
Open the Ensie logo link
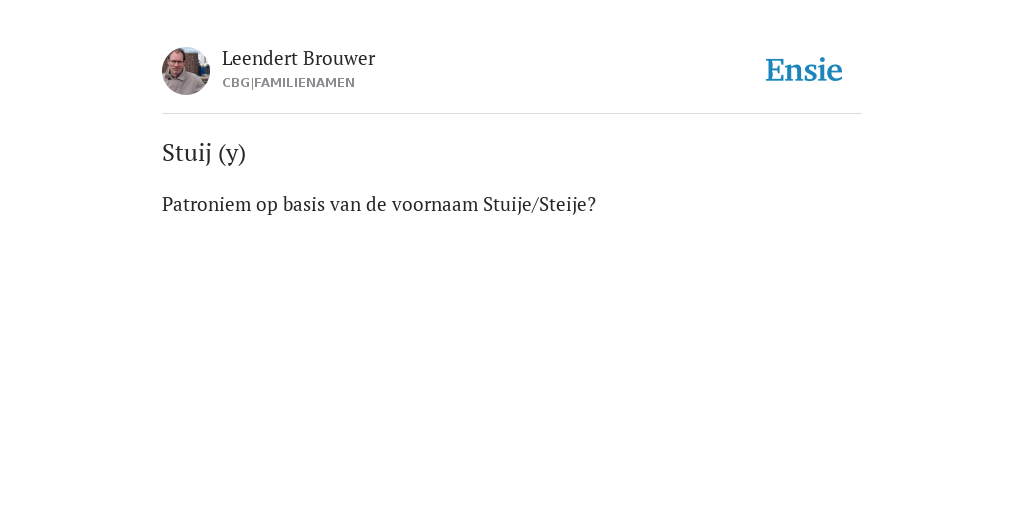point(804,70)
